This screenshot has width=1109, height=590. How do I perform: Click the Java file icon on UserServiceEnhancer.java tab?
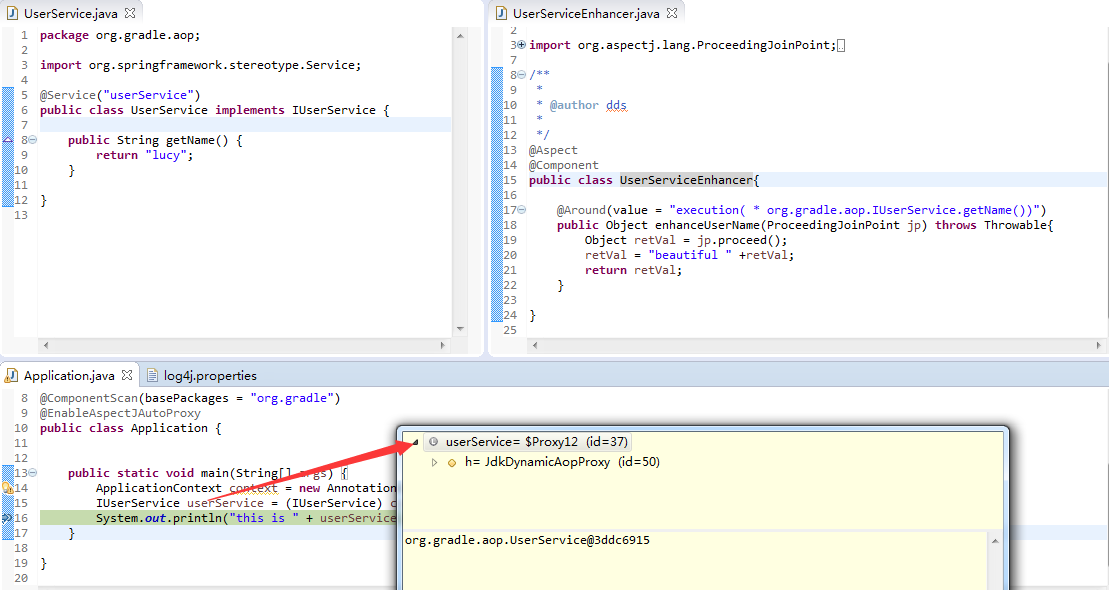tap(501, 13)
